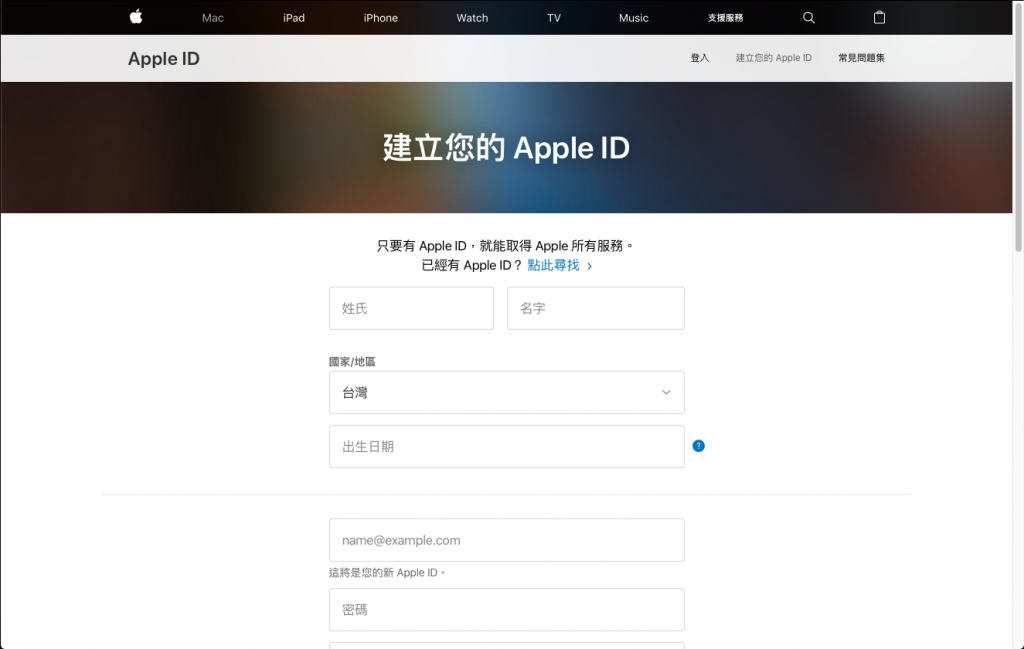Click the Apple logo icon

click(x=136, y=17)
